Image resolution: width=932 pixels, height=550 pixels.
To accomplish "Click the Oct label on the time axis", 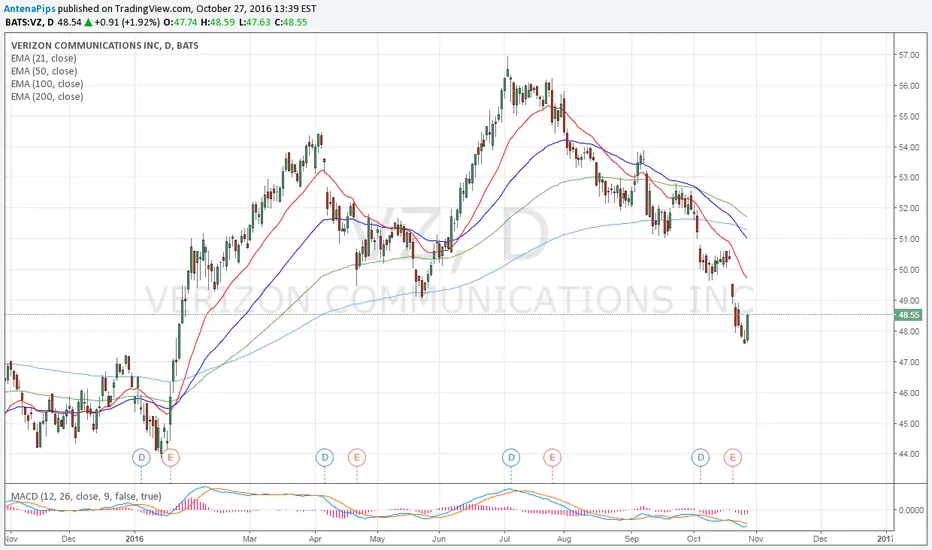I will pyautogui.click(x=694, y=539).
